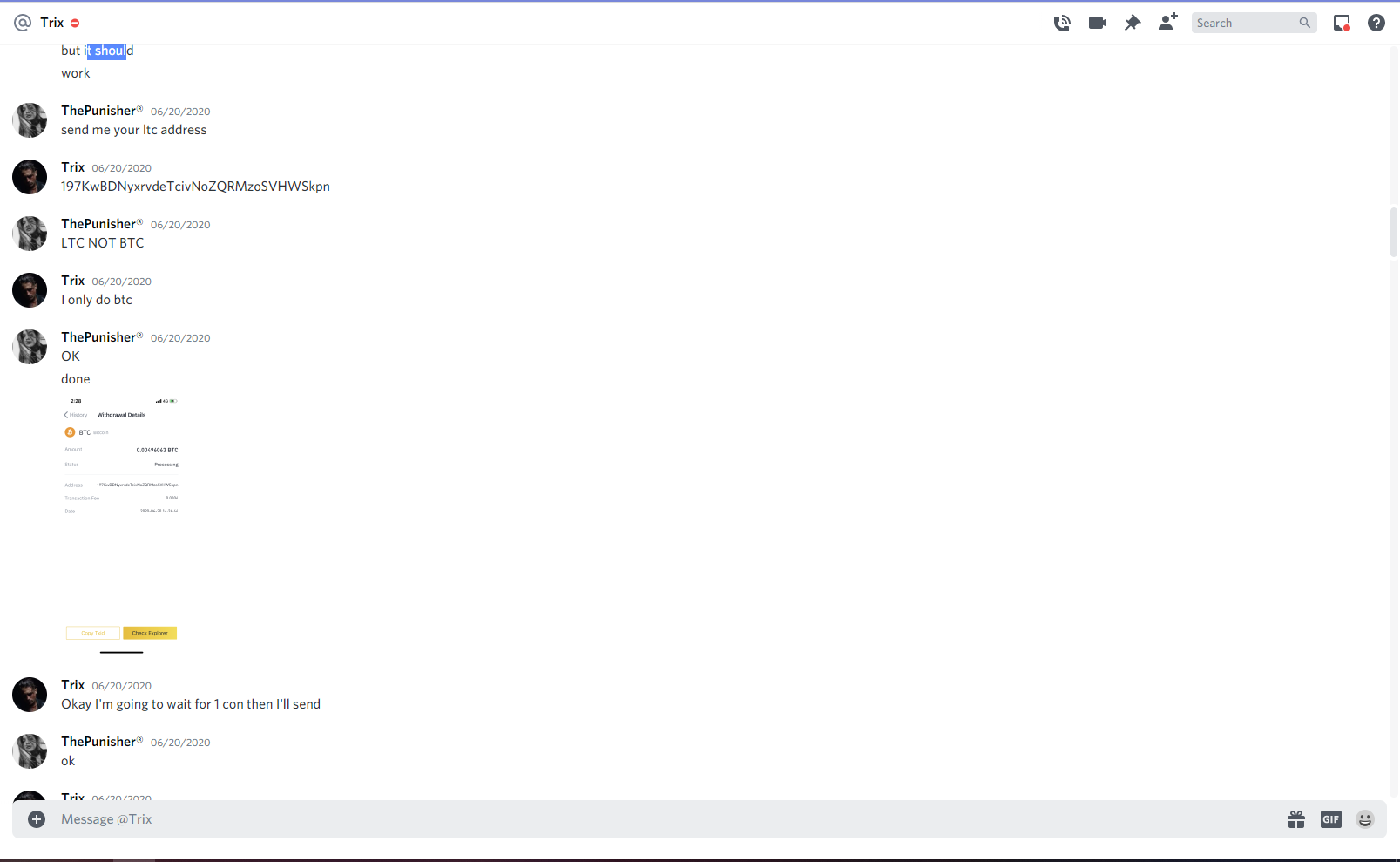Open the withdrawal details screenshot attachment
The width and height of the screenshot is (1400, 862).
click(x=122, y=525)
